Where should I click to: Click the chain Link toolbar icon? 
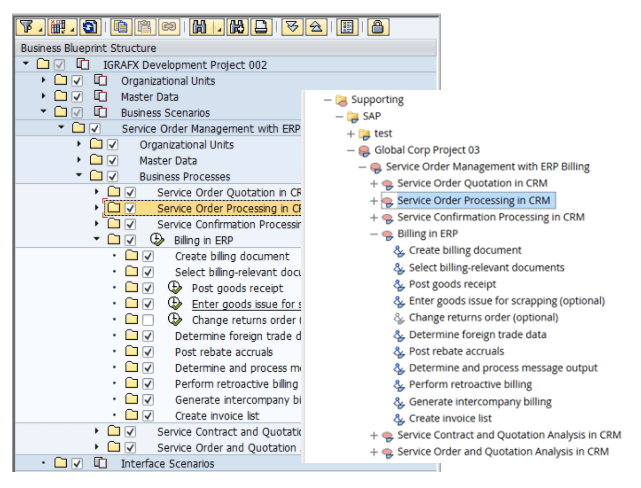coord(169,27)
